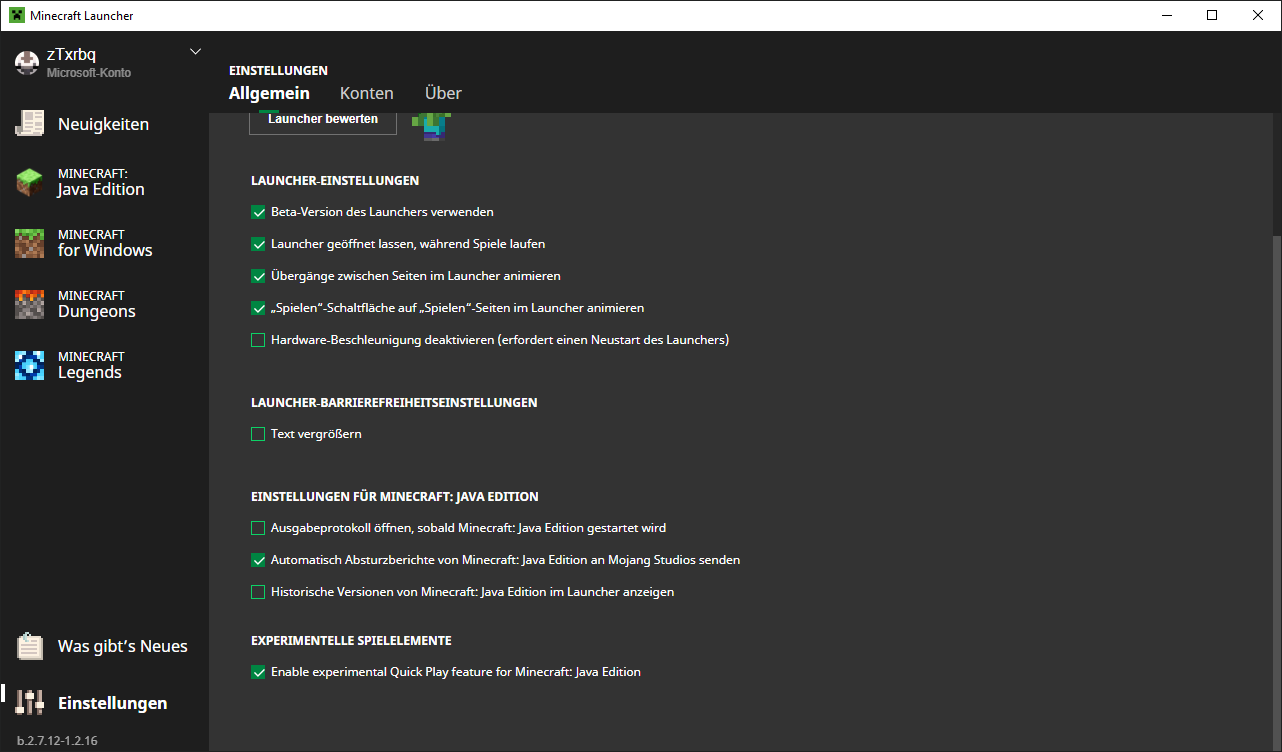Uncheck Automatisch Absturzberichte senden option
1282x752 pixels.
258,560
